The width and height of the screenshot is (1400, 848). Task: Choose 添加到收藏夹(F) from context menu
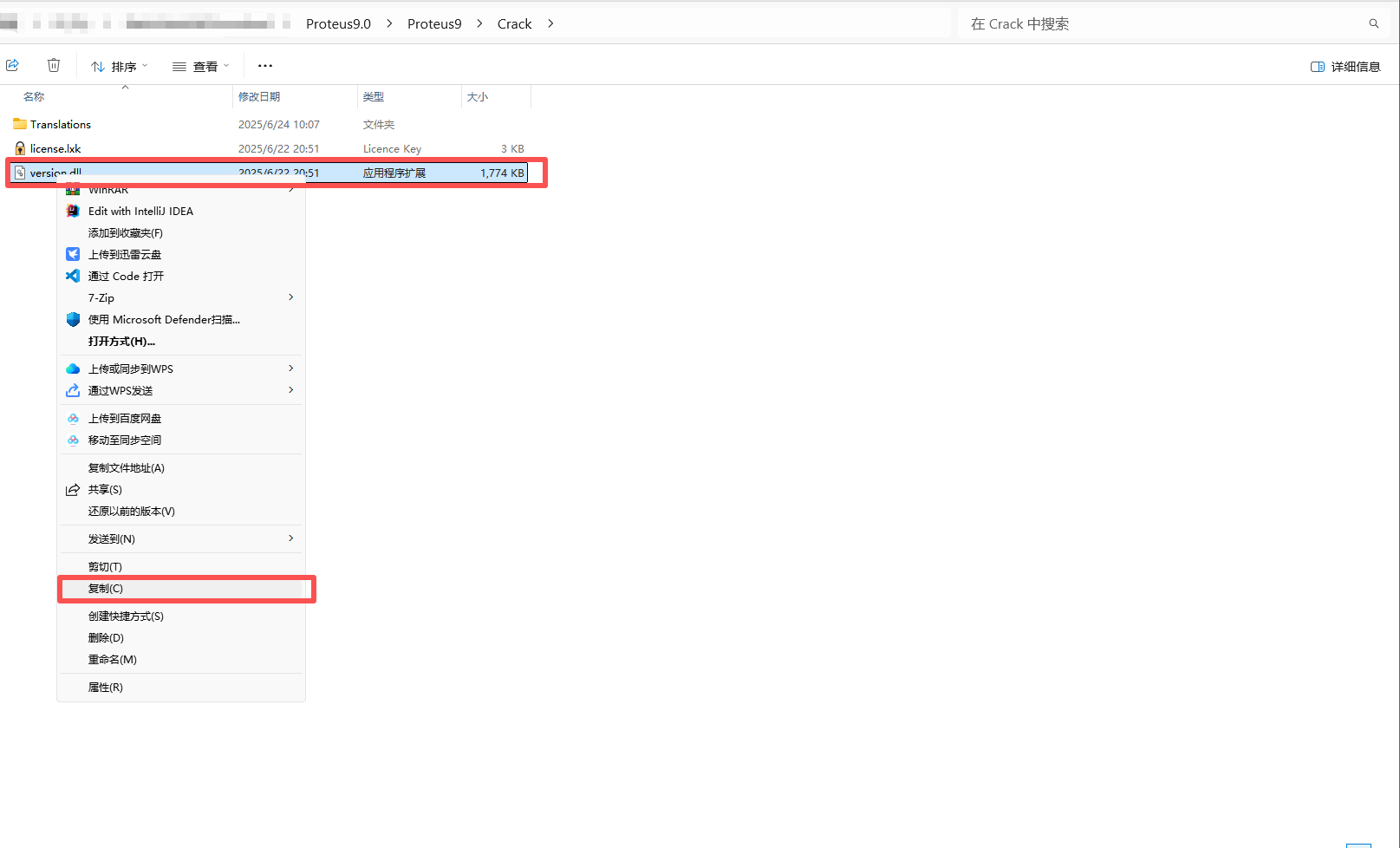click(x=181, y=232)
